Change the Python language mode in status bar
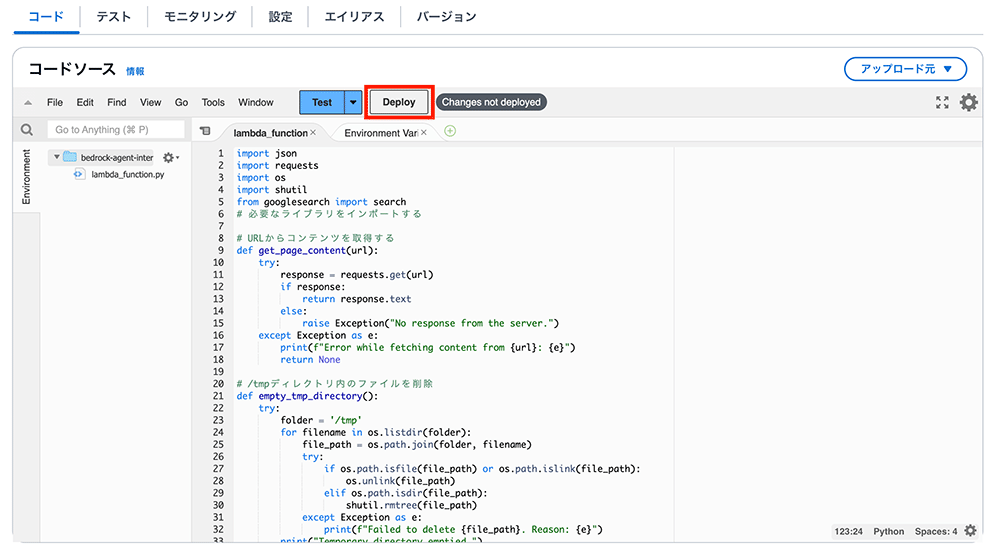The width and height of the screenshot is (1000, 552). pyautogui.click(x=888, y=531)
